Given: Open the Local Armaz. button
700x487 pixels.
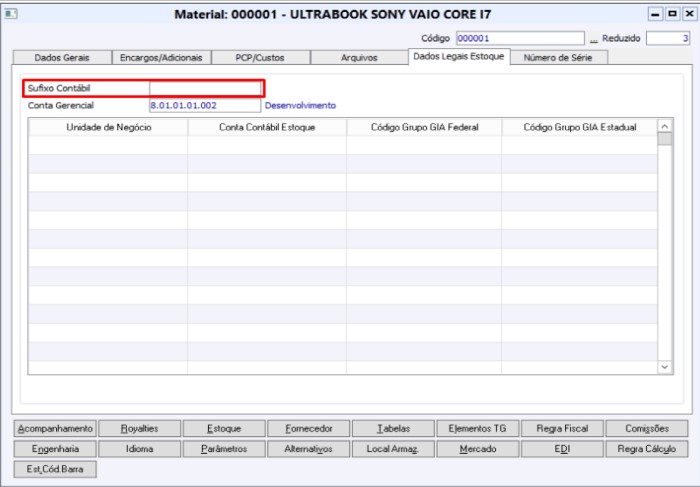Looking at the screenshot, I should 393,449.
